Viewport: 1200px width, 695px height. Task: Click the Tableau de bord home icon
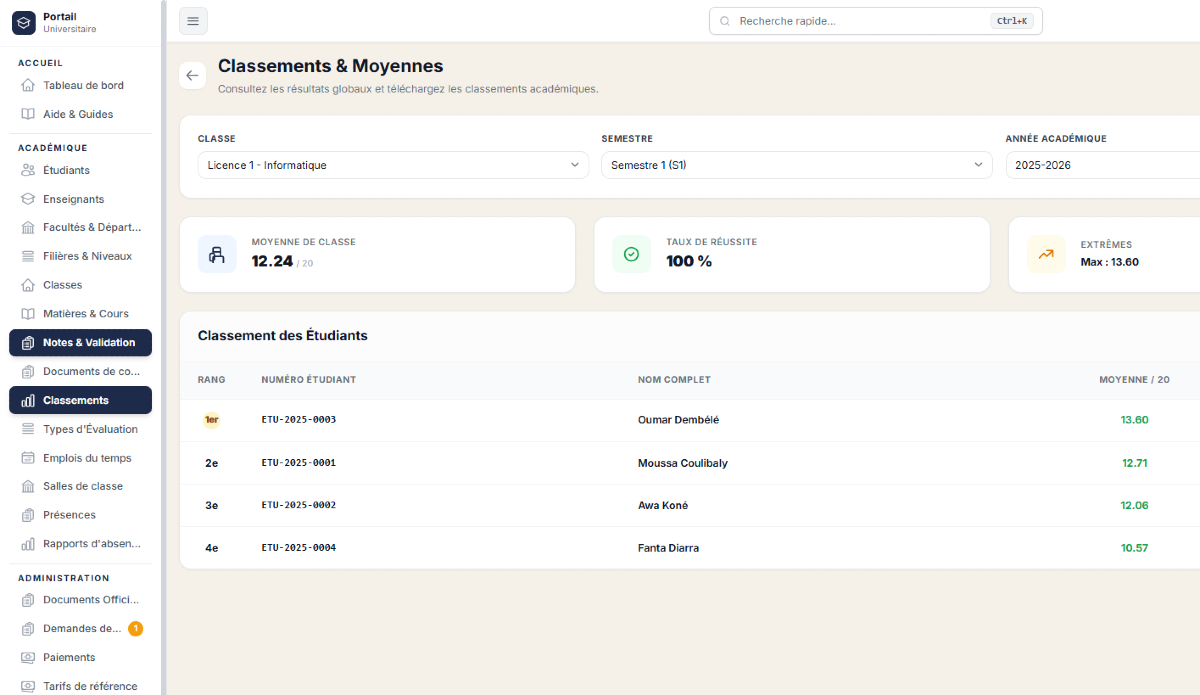pos(28,85)
